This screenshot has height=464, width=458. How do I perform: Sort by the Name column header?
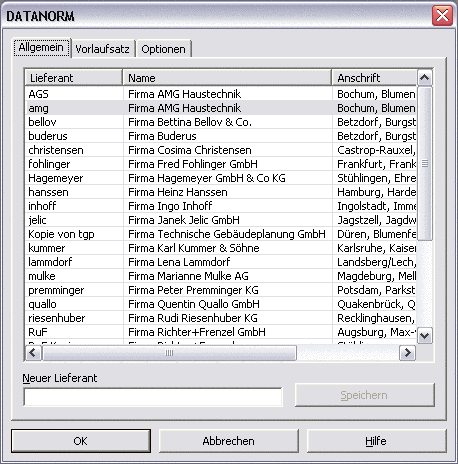pyautogui.click(x=227, y=78)
